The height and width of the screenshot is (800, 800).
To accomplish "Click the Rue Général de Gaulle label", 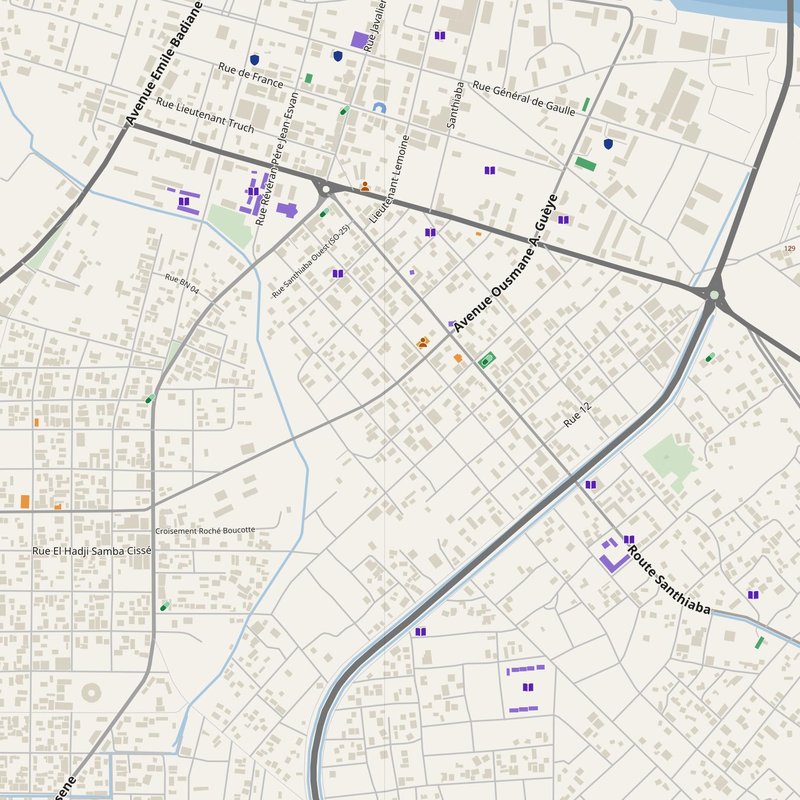I will (524, 98).
